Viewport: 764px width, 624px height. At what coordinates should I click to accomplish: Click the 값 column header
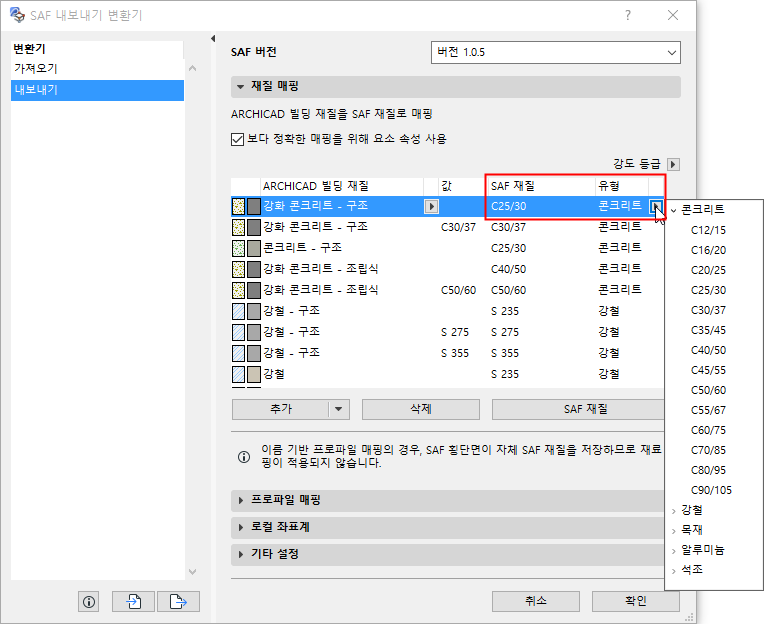(462, 186)
